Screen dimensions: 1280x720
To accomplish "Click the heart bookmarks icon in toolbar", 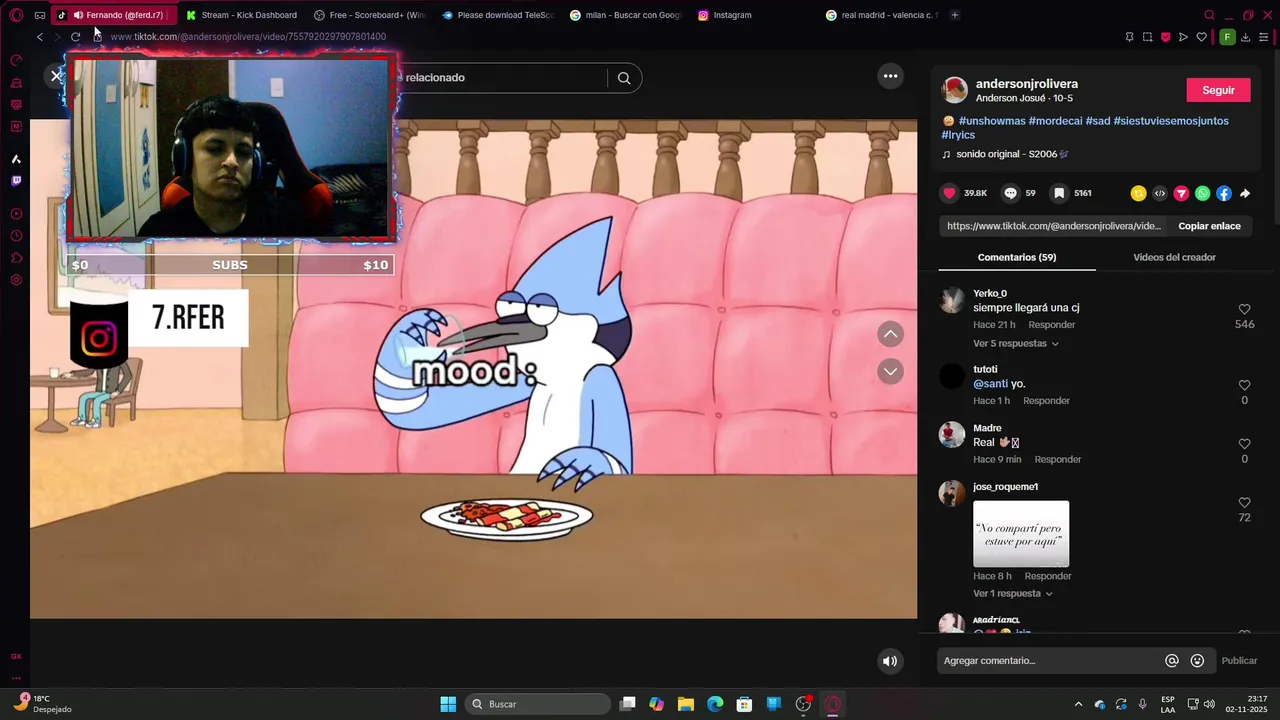I will tap(1201, 37).
